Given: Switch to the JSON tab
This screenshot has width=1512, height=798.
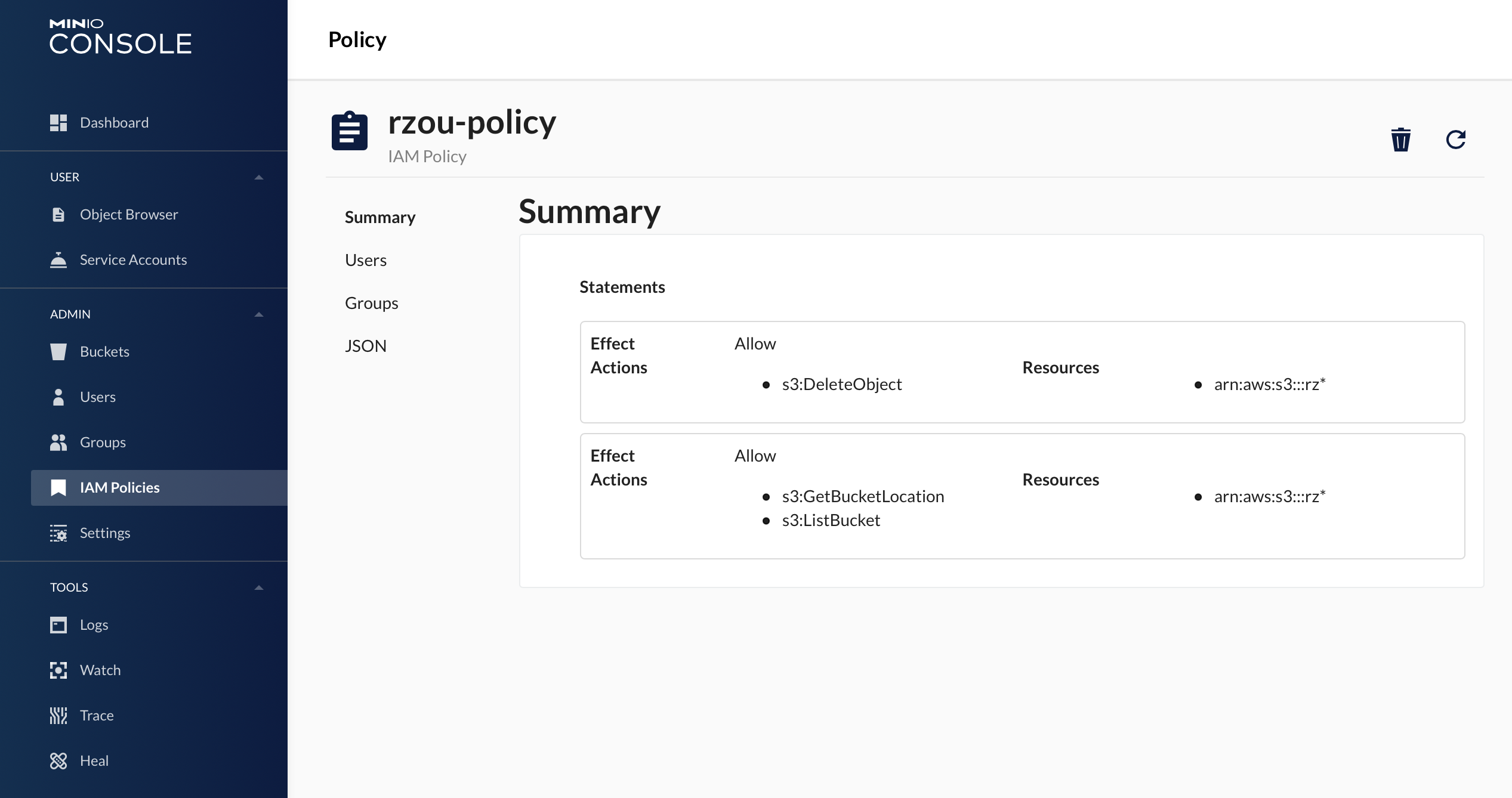Looking at the screenshot, I should point(365,347).
